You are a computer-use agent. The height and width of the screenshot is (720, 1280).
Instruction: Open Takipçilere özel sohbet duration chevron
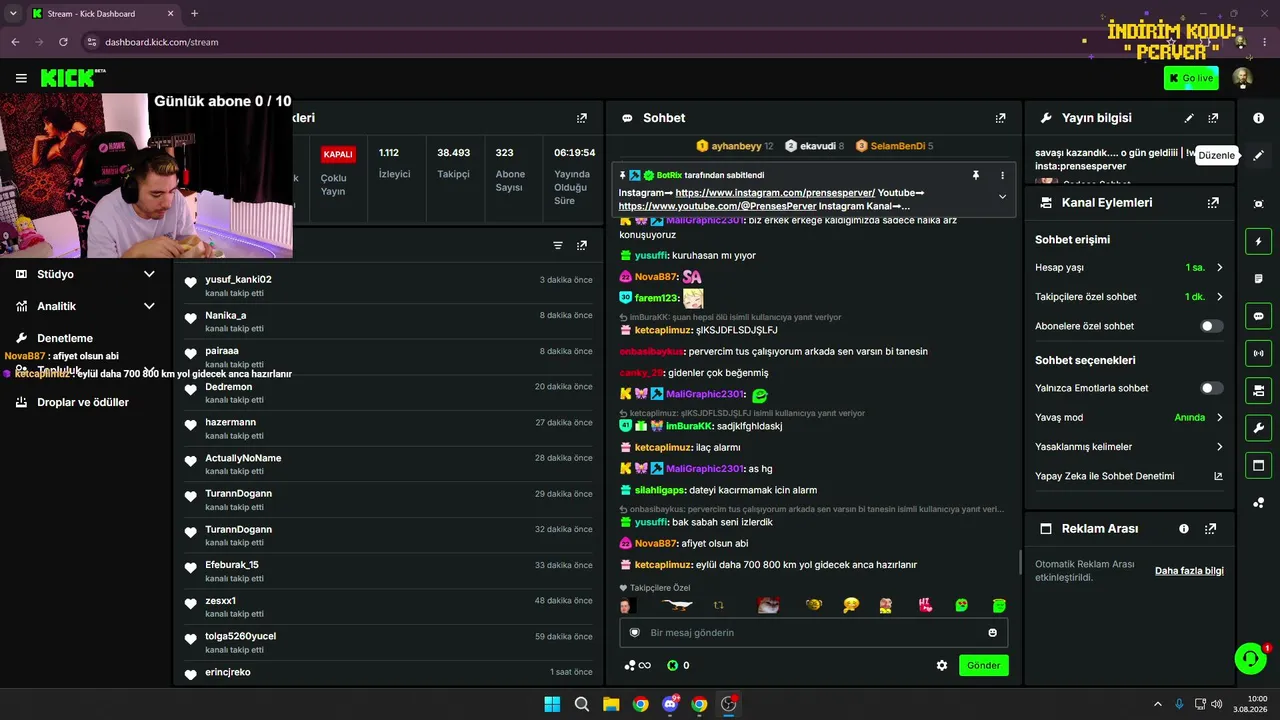coord(1219,297)
